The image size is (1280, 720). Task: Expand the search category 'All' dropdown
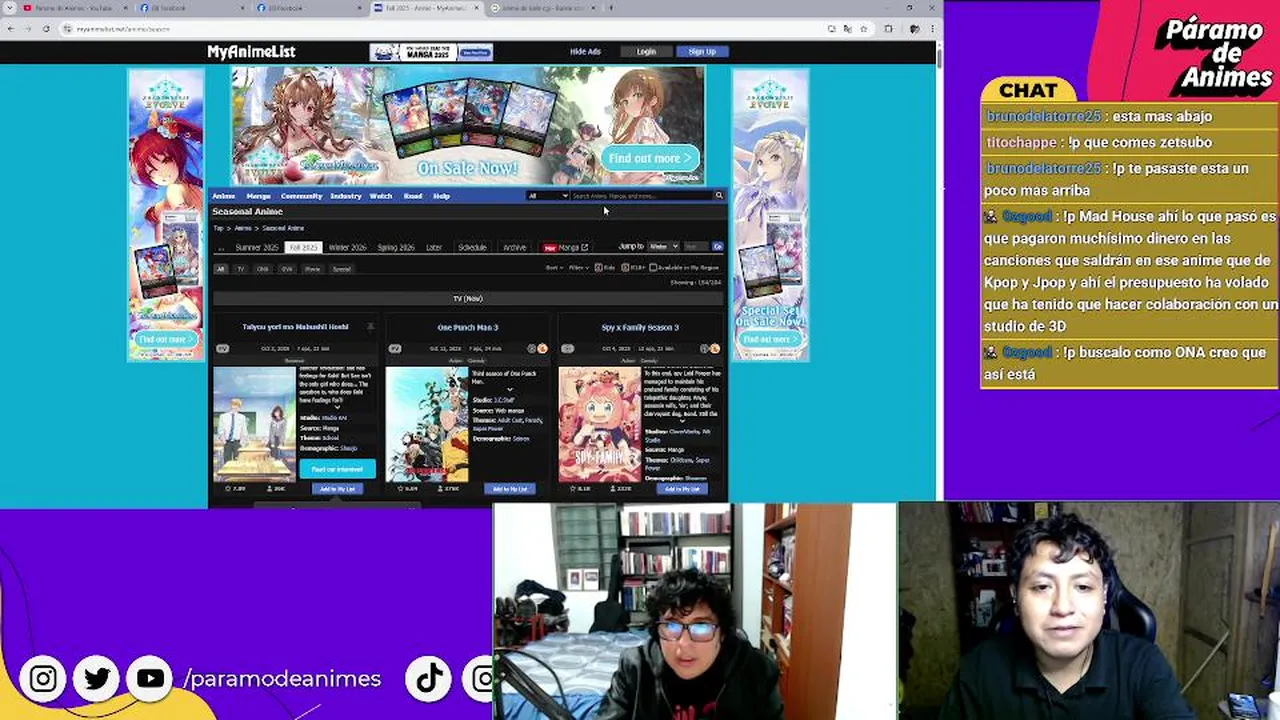547,196
